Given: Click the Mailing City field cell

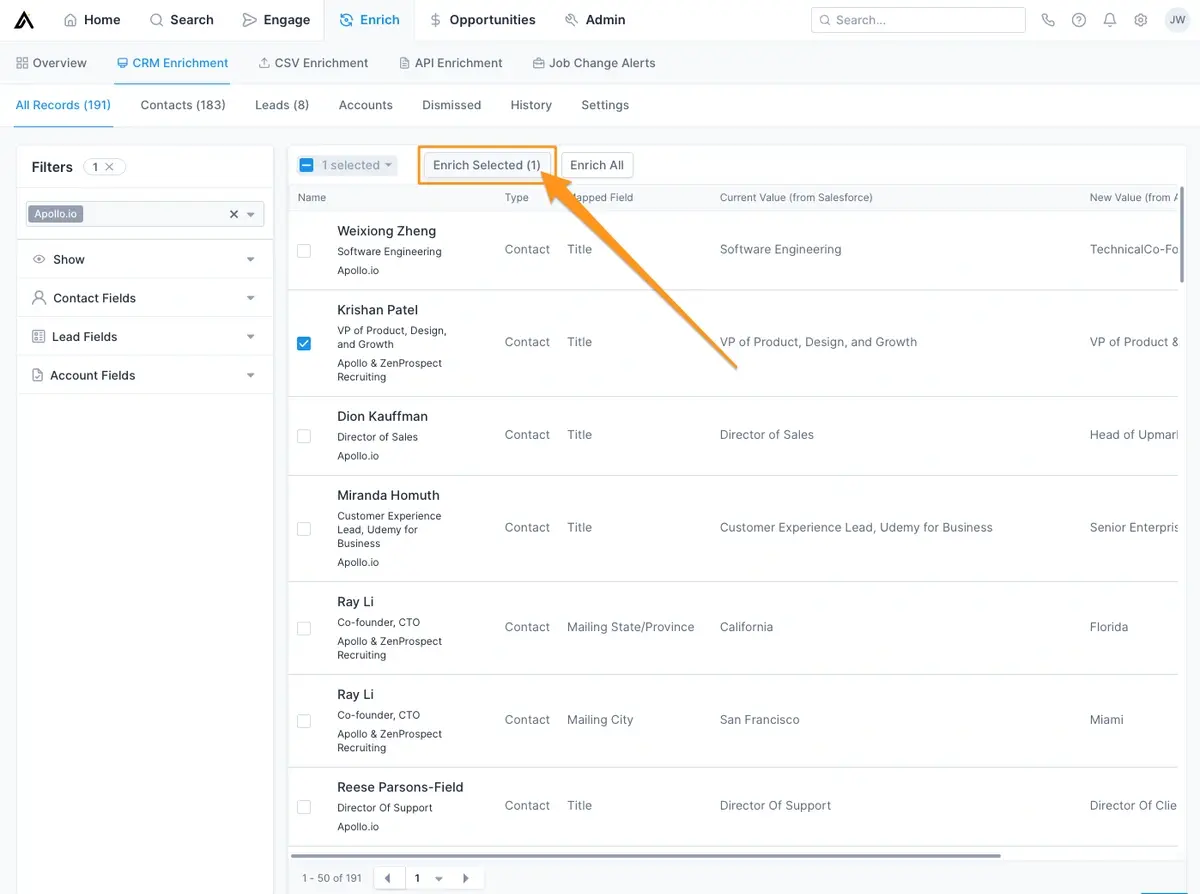Looking at the screenshot, I should coord(600,720).
